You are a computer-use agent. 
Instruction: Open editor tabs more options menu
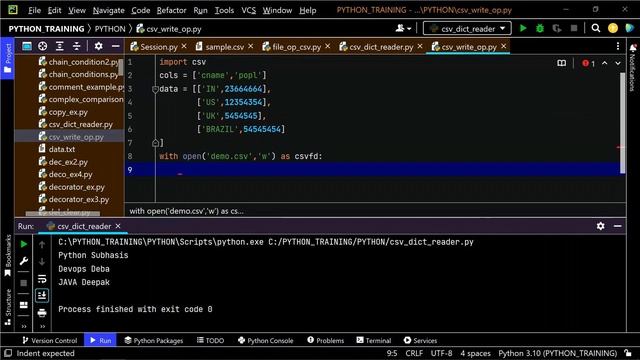(618, 46)
